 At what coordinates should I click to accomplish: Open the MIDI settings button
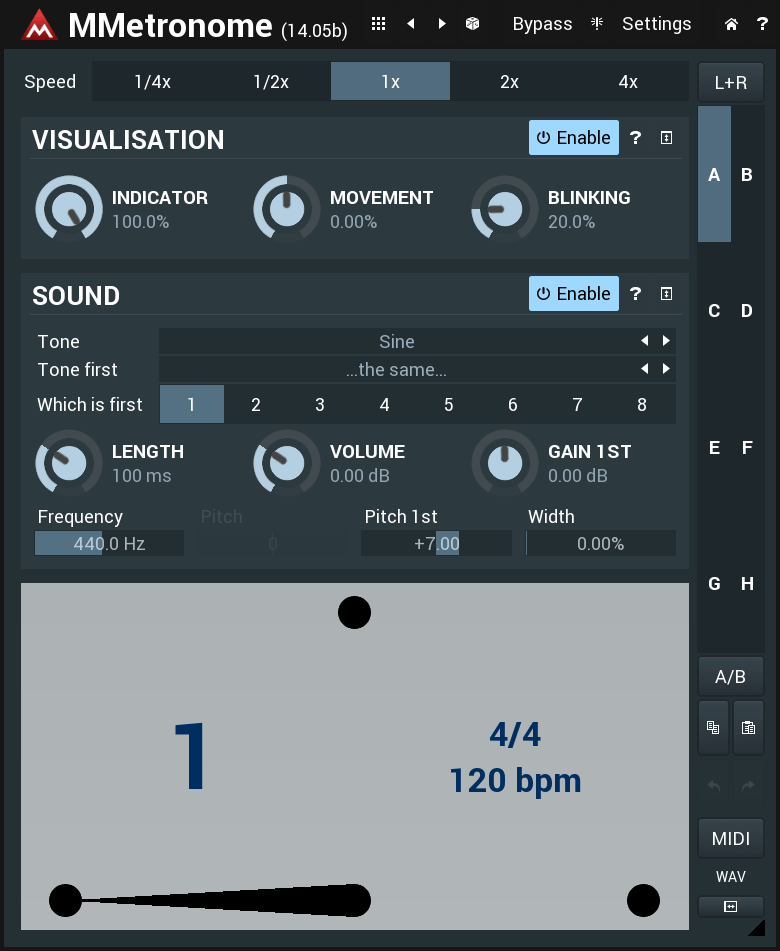point(731,838)
